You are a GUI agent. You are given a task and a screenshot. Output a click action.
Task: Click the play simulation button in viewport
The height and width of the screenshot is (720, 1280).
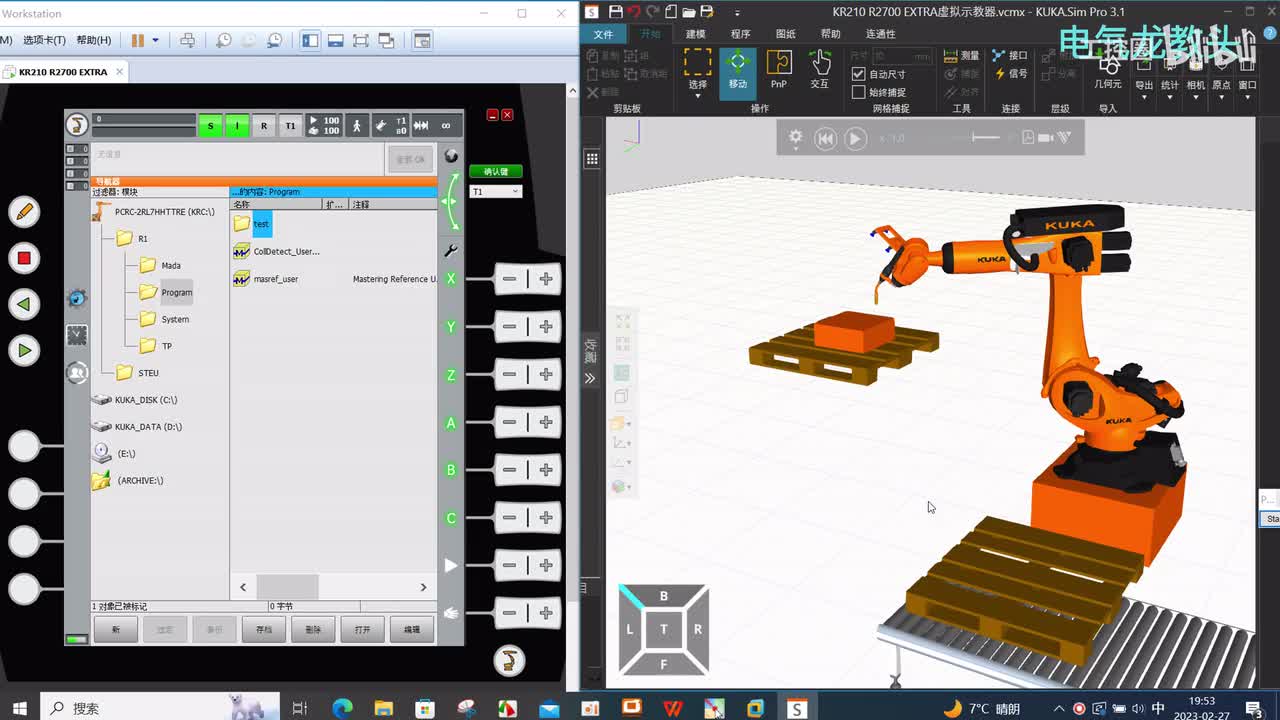pos(855,139)
